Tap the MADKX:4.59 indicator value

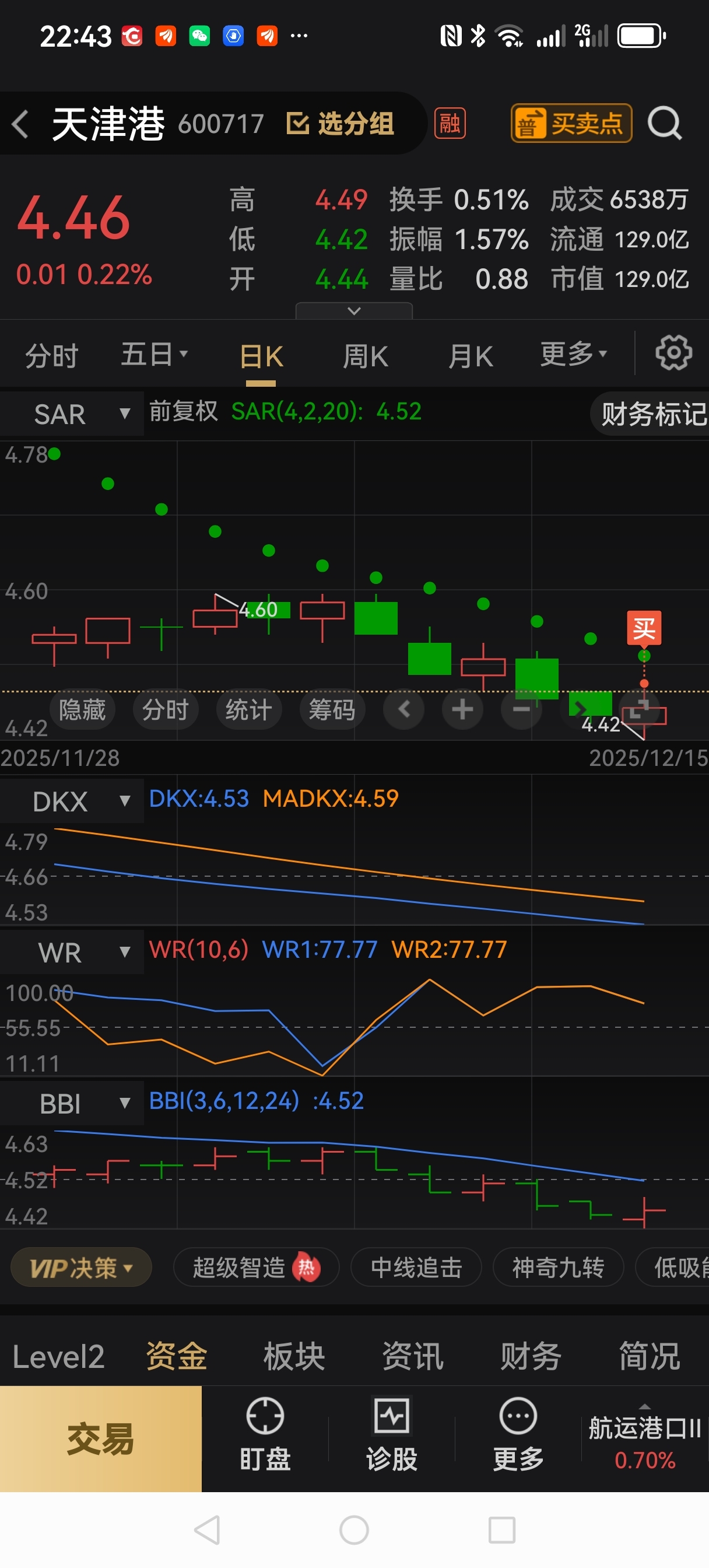click(x=331, y=799)
